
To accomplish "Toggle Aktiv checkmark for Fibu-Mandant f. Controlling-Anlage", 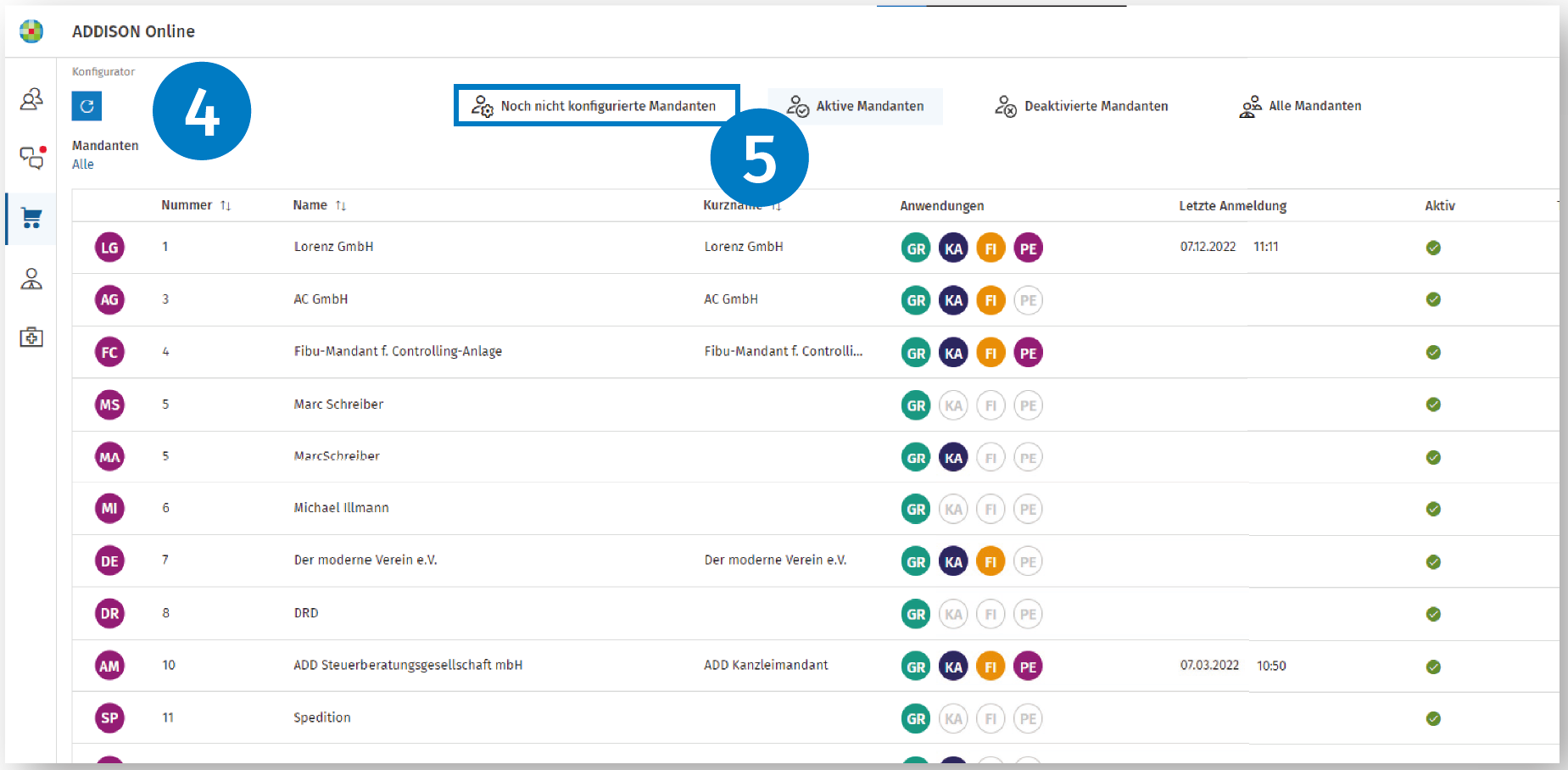I will point(1433,352).
